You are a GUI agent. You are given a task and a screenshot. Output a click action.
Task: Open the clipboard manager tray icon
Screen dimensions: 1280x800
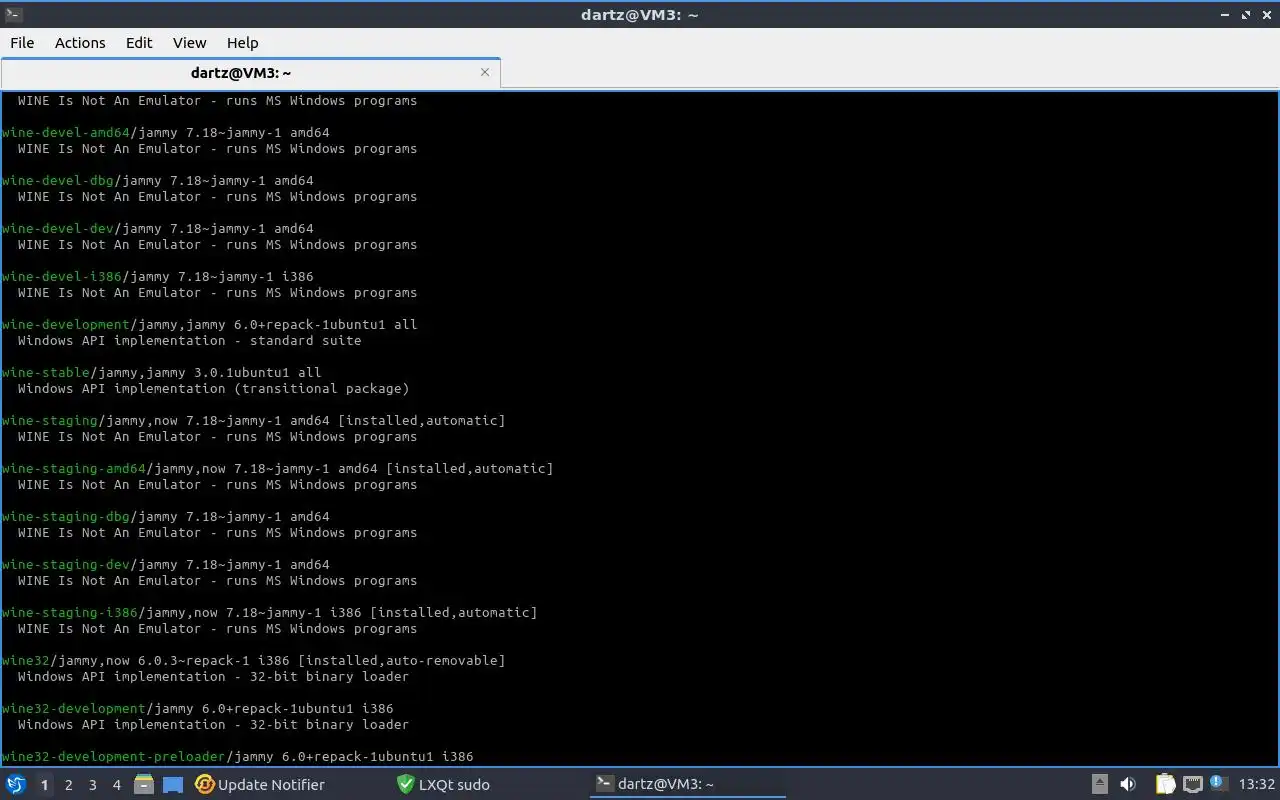(x=1165, y=785)
